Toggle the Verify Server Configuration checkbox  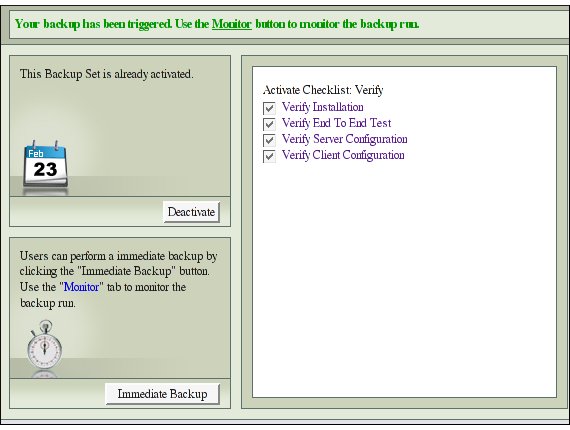pos(269,140)
